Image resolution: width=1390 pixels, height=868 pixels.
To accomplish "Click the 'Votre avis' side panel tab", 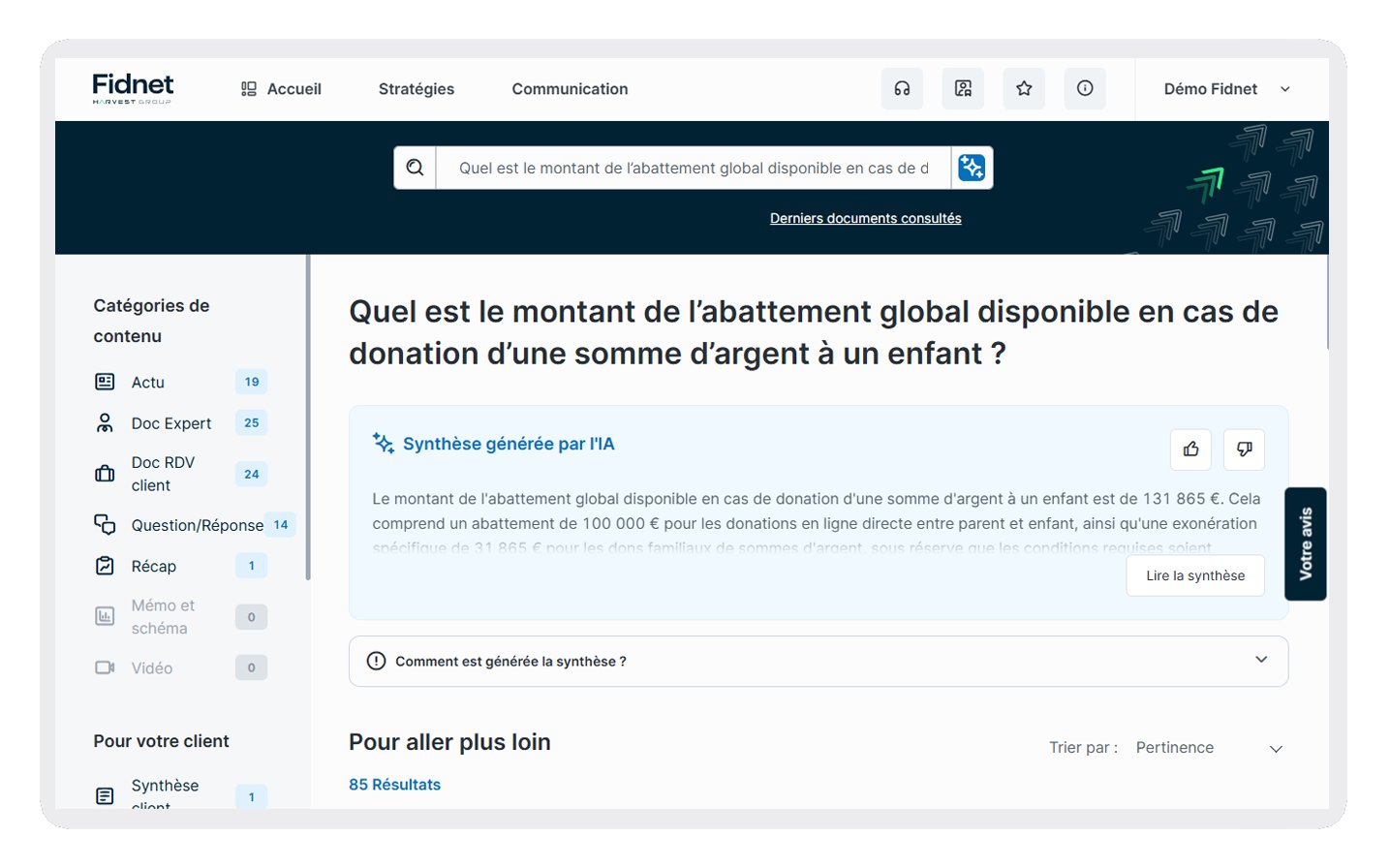I will [1305, 543].
